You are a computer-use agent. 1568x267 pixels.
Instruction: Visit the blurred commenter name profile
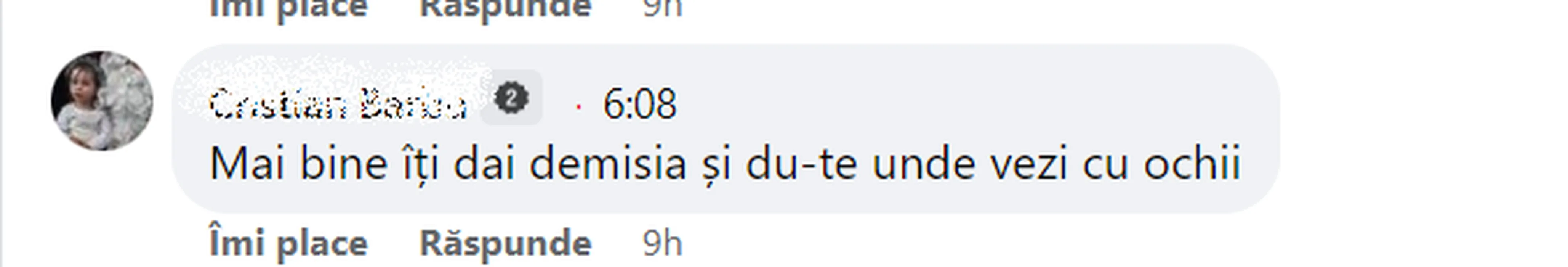click(338, 104)
